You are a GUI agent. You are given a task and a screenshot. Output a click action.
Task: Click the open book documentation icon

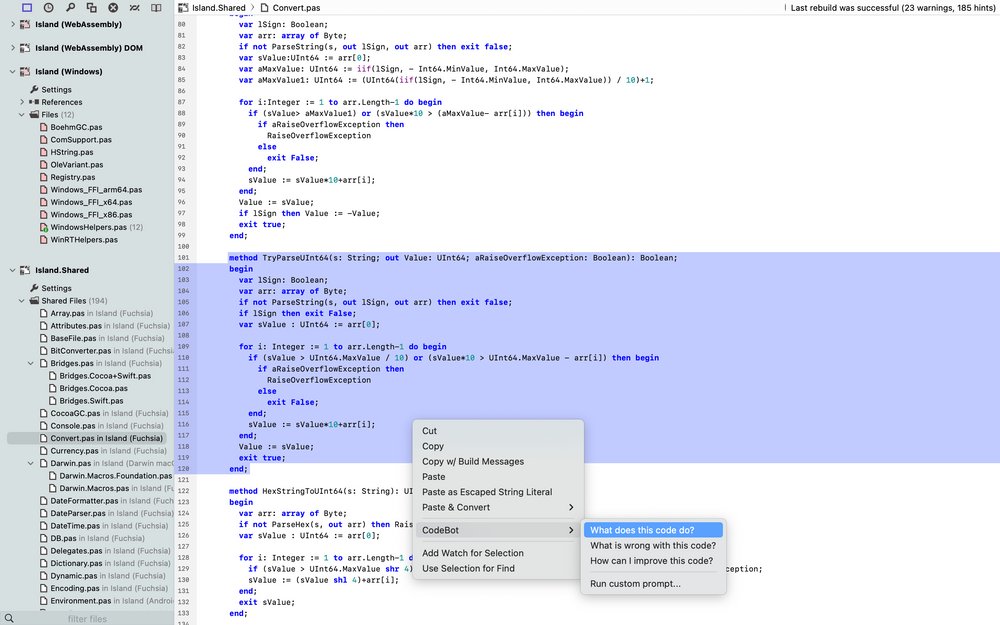tap(156, 7)
